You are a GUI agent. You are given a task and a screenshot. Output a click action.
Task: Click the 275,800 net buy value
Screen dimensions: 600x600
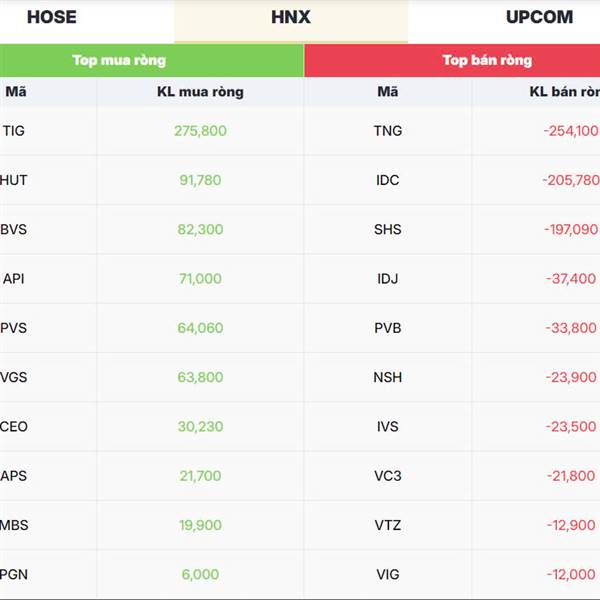[201, 131]
